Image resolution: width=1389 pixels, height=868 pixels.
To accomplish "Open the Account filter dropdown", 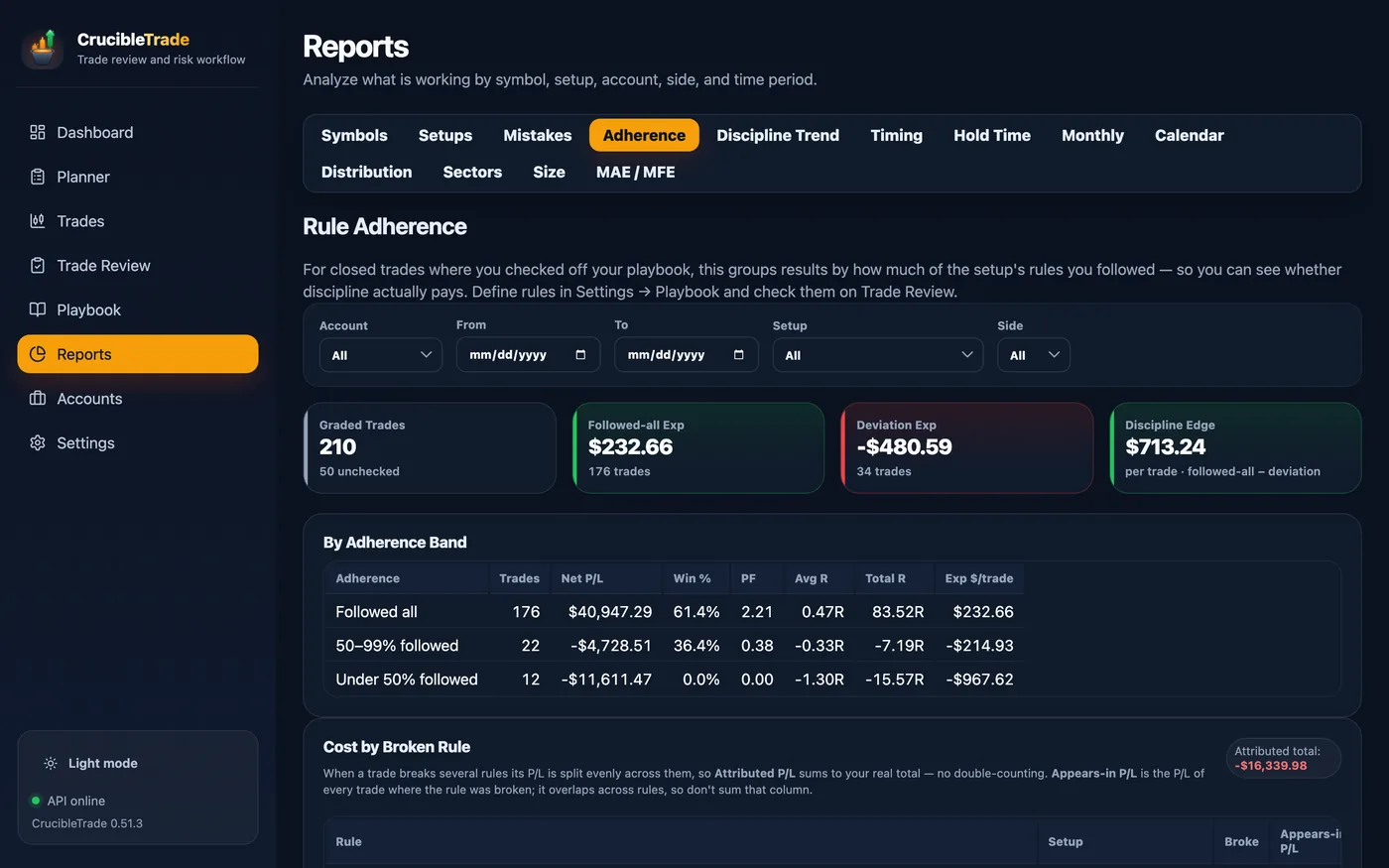I will (x=381, y=355).
